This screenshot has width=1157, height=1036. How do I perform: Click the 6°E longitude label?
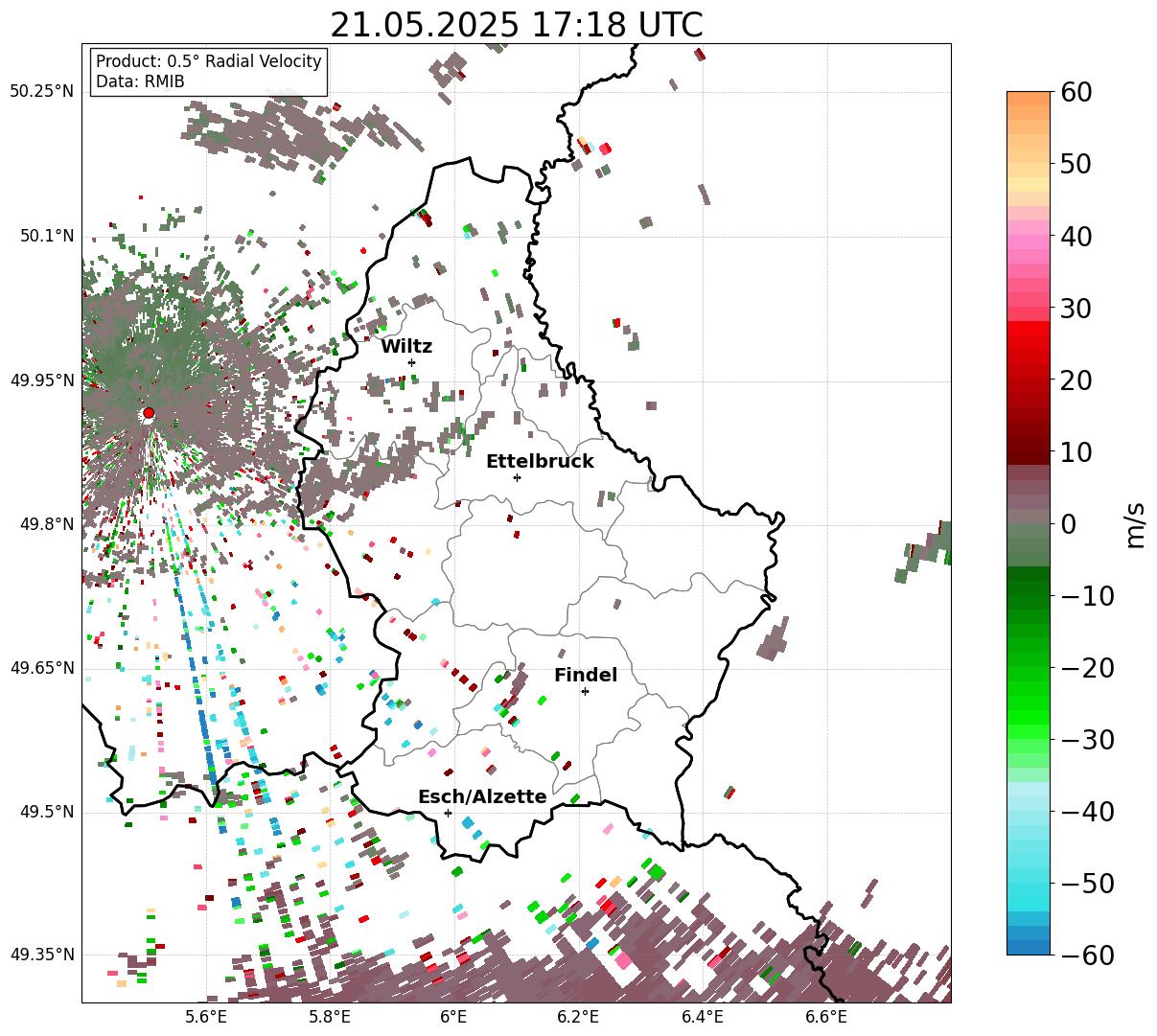[x=453, y=1017]
